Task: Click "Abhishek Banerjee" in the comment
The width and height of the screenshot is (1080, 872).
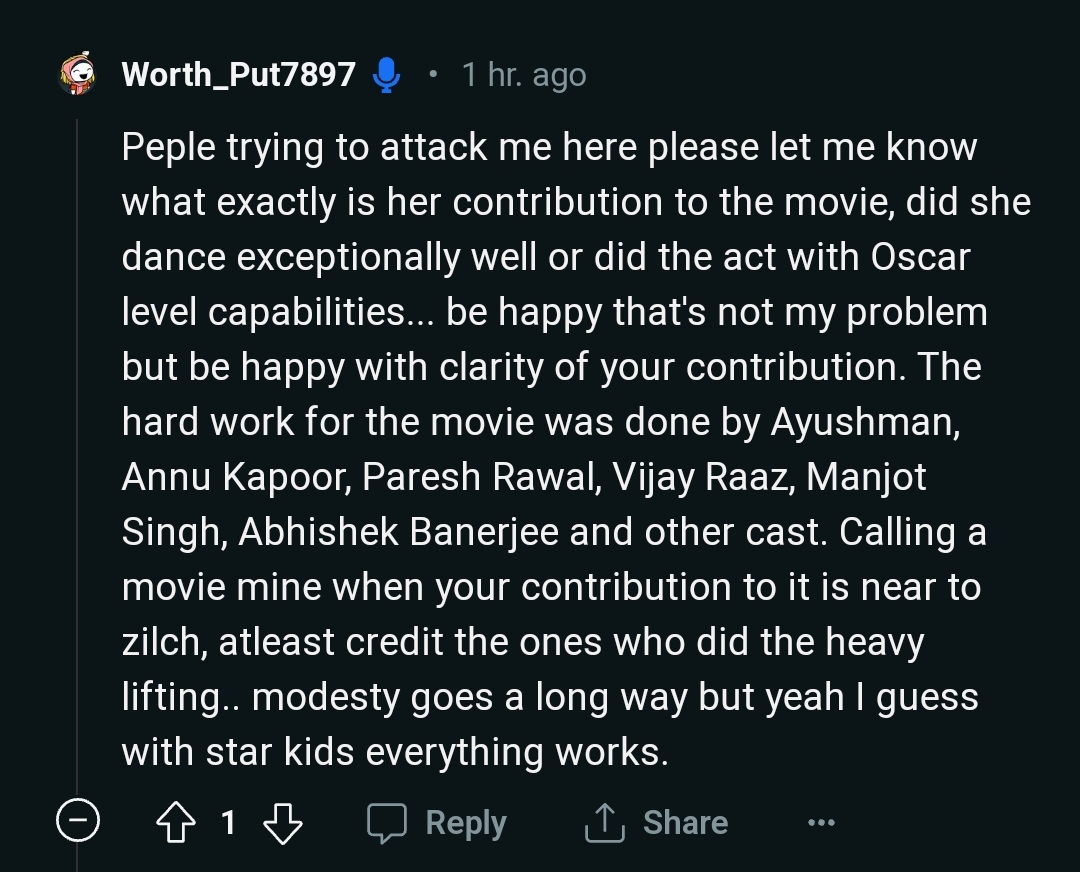Action: coord(399,532)
